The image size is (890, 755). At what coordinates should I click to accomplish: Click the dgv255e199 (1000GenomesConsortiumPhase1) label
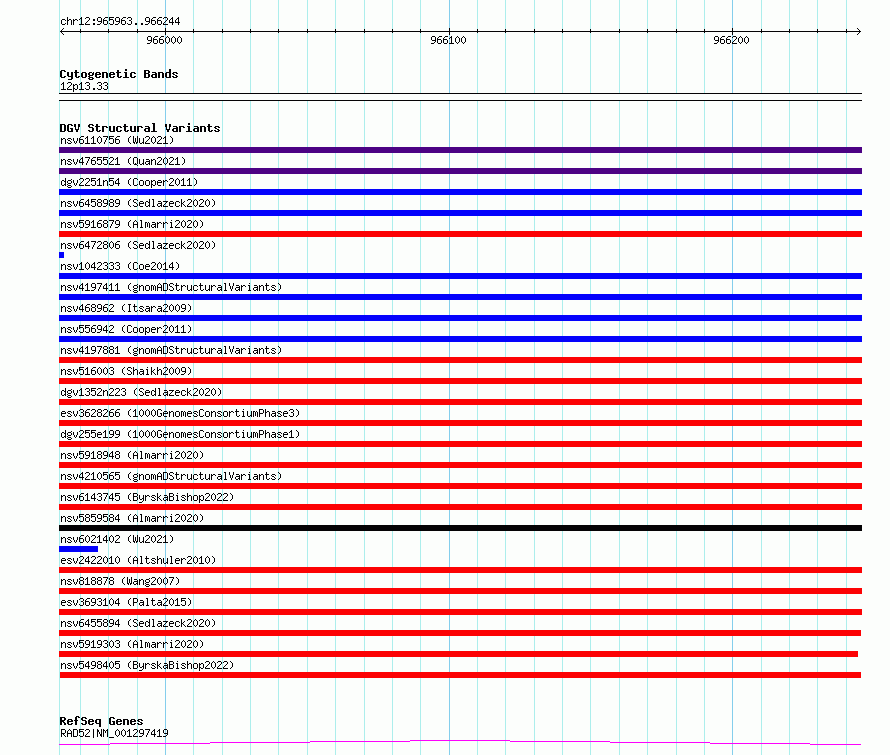tap(180, 434)
